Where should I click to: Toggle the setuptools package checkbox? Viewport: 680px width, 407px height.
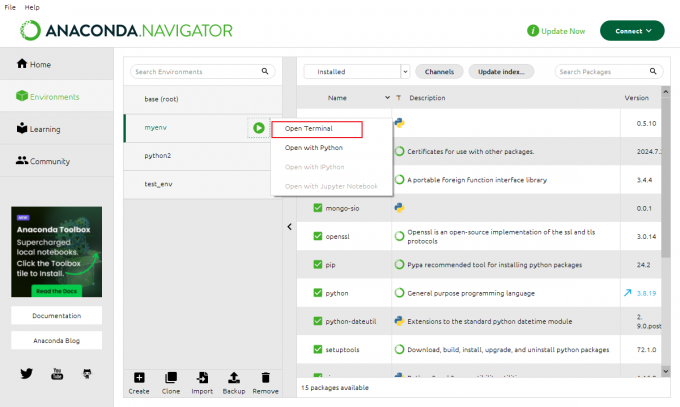(318, 349)
